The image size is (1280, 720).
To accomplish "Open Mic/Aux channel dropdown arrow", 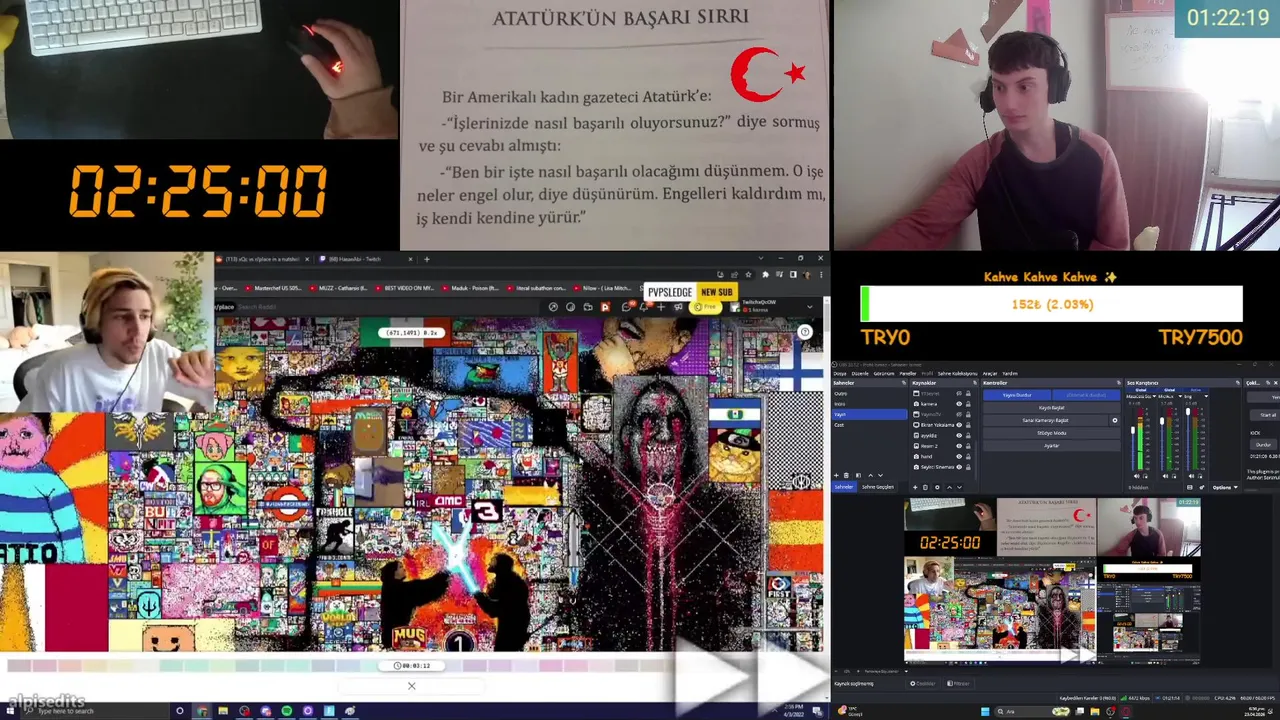I will (x=1180, y=396).
